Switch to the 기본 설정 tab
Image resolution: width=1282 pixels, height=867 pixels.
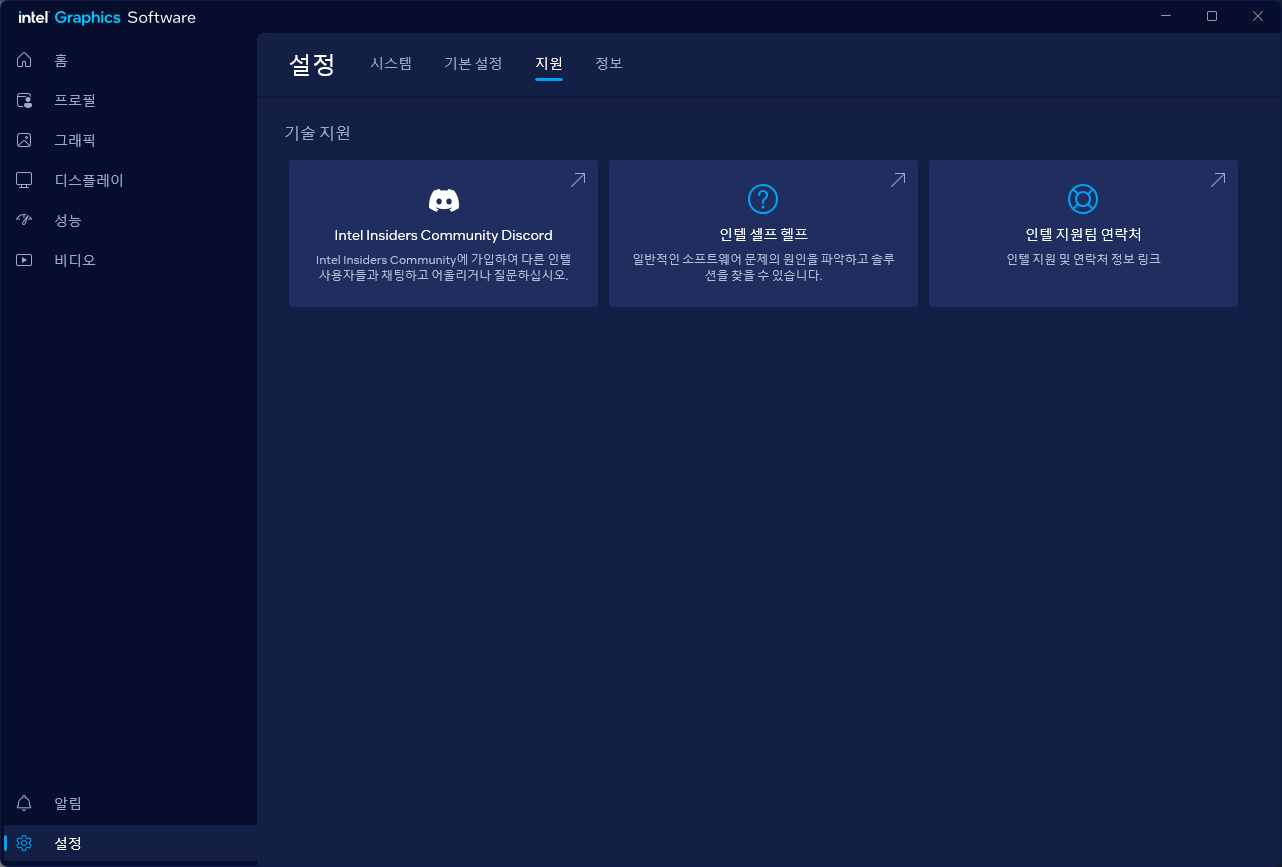pyautogui.click(x=473, y=63)
